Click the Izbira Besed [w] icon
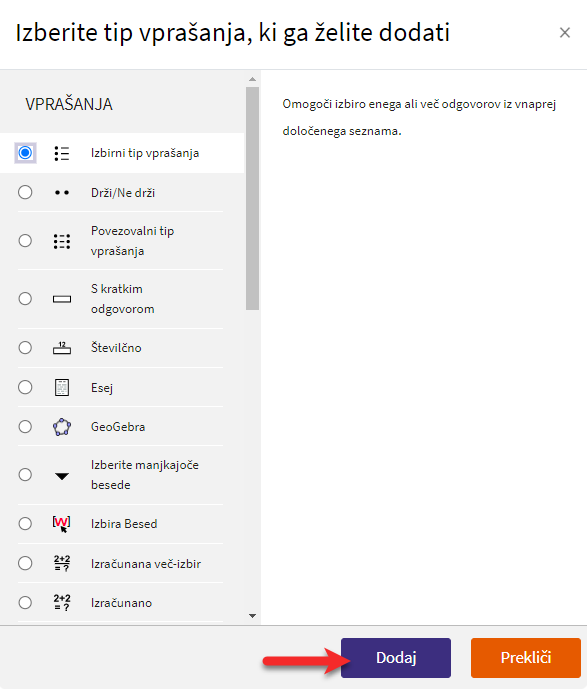Image resolution: width=587 pixels, height=689 pixels. coord(62,524)
